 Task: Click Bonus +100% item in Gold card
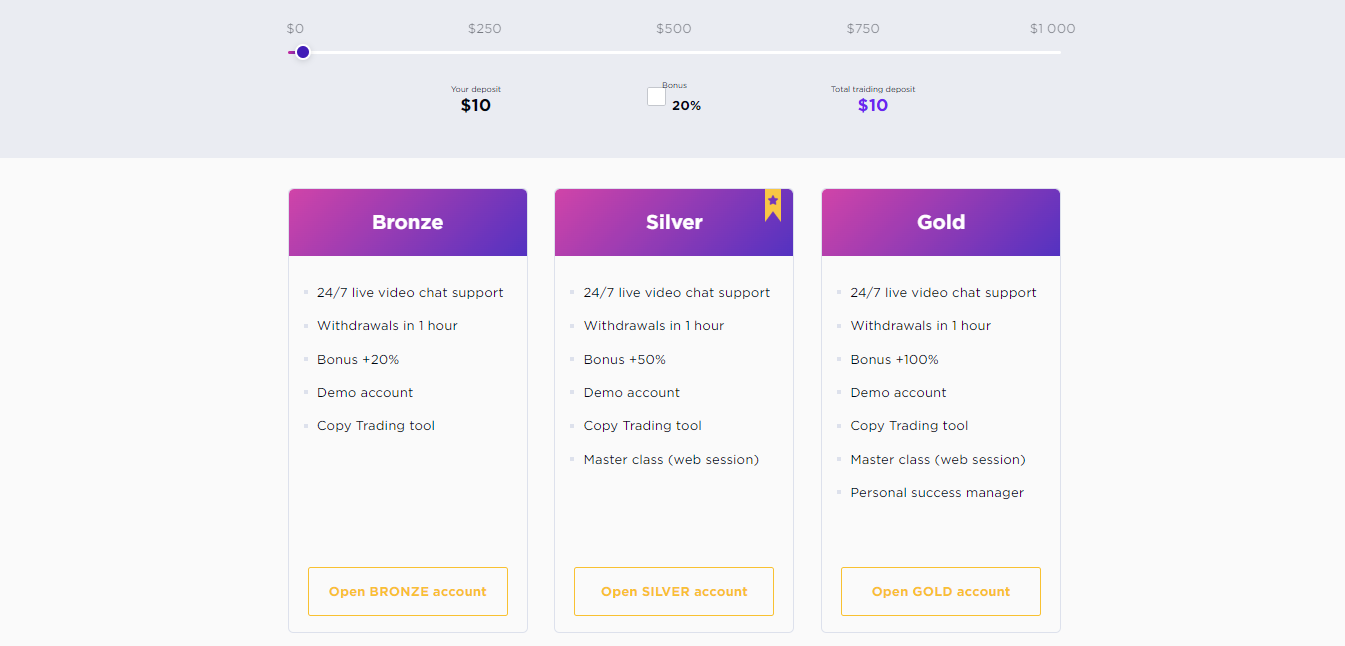coord(894,359)
